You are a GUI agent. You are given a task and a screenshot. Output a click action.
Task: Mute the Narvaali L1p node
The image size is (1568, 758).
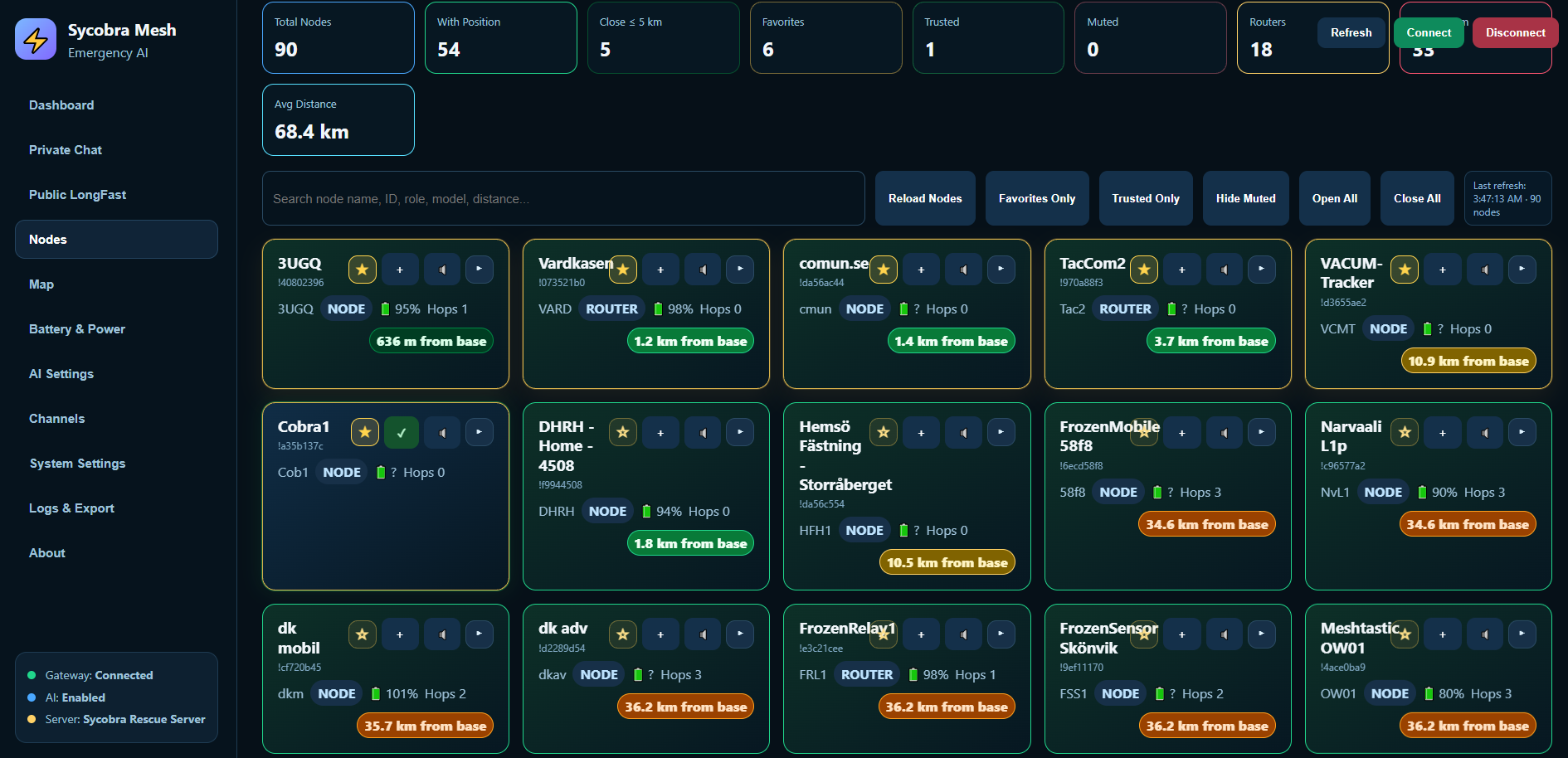coord(1484,432)
